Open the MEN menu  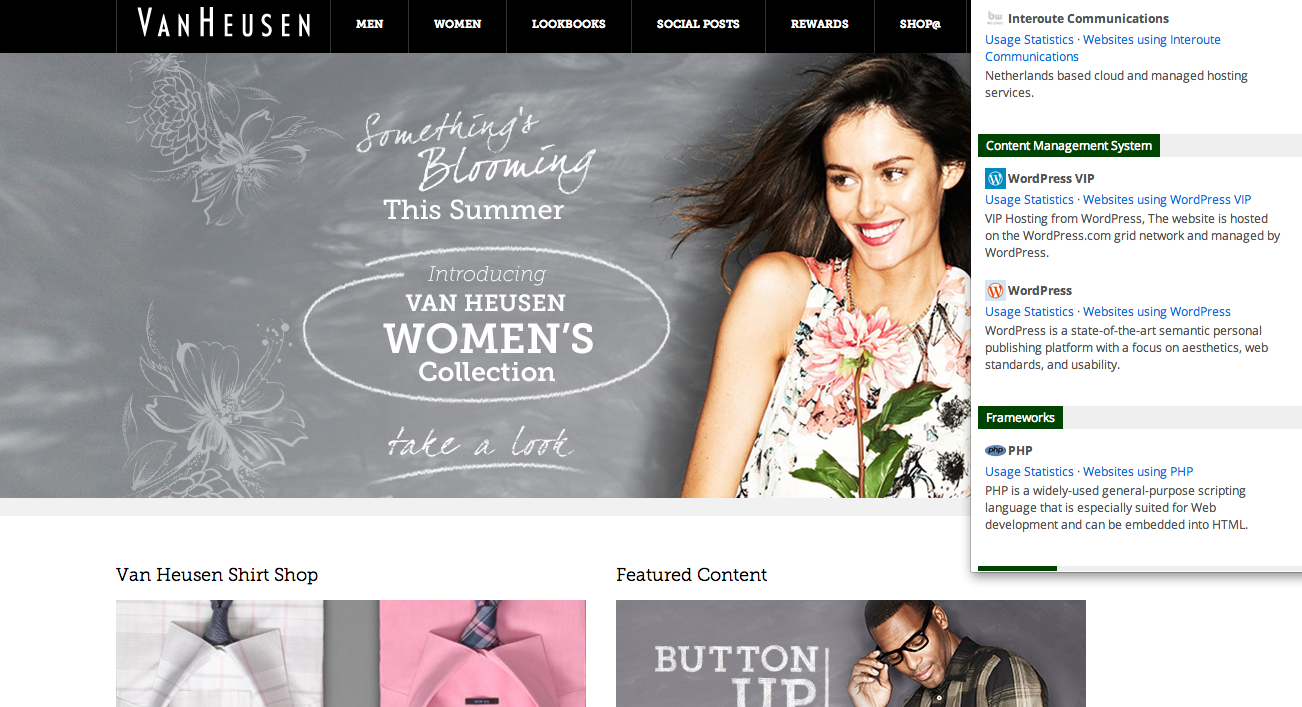[x=369, y=24]
